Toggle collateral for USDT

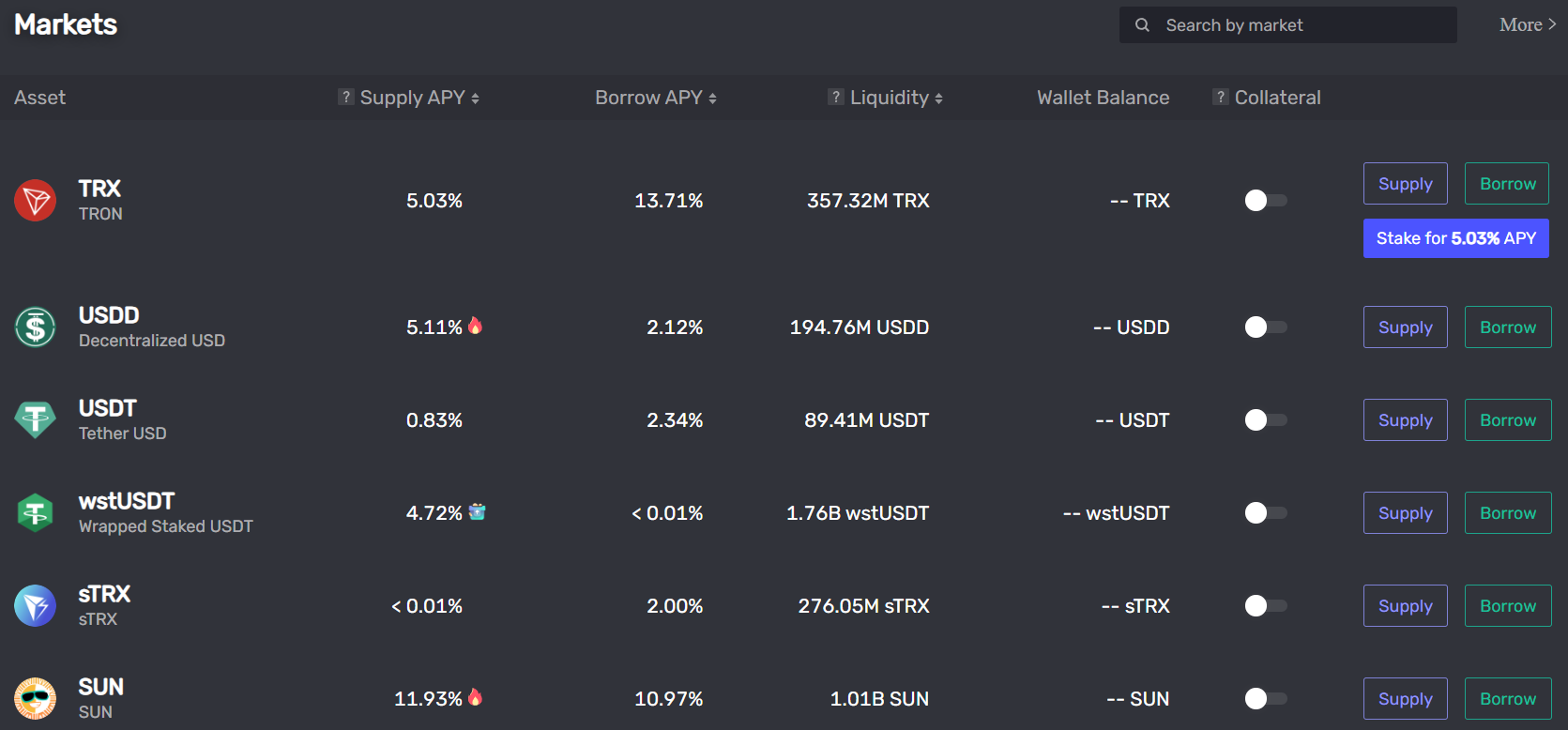click(1265, 420)
